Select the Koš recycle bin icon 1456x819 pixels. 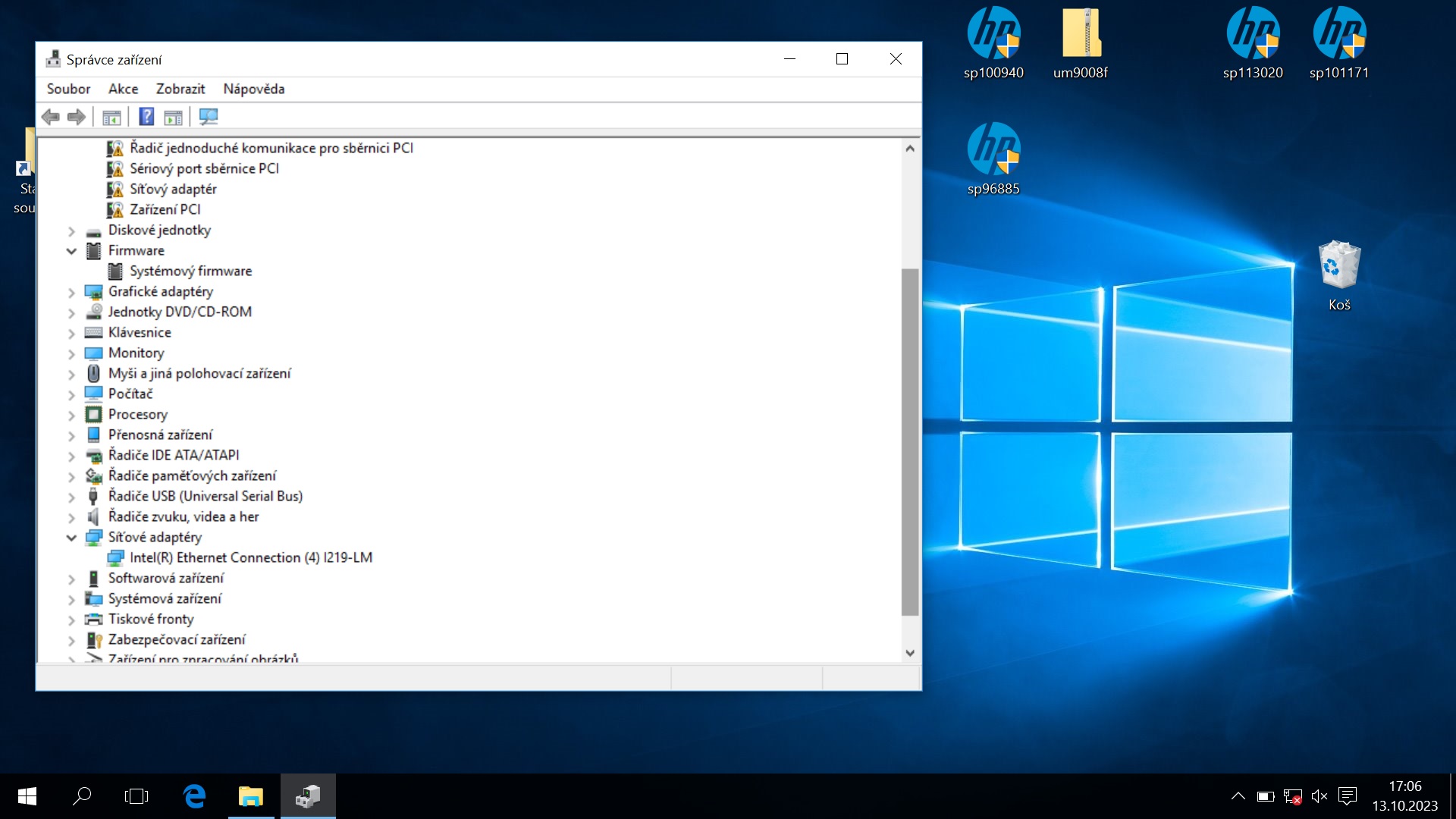[x=1339, y=275]
